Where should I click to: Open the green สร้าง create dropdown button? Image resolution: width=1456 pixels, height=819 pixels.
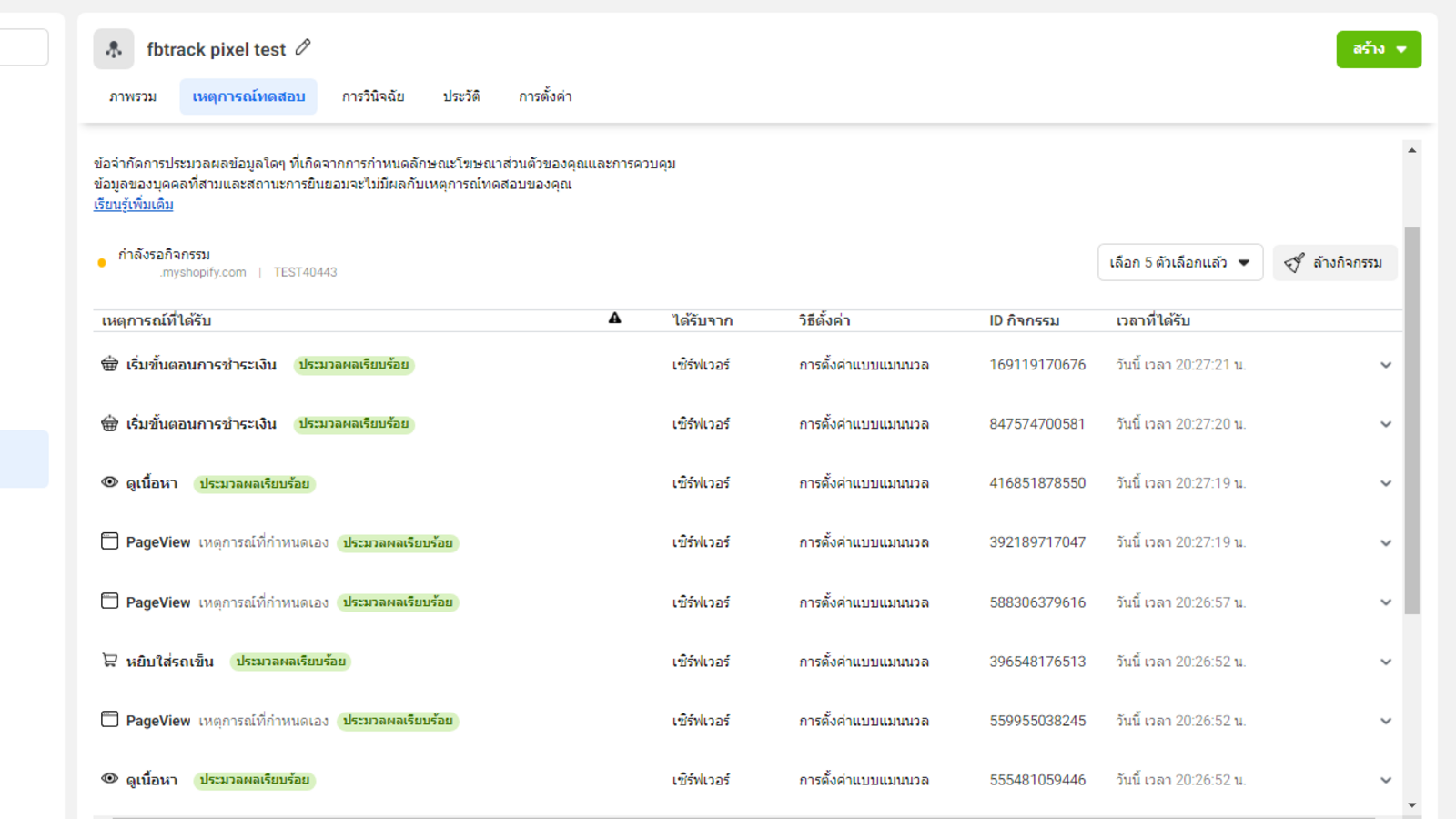pos(1379,49)
